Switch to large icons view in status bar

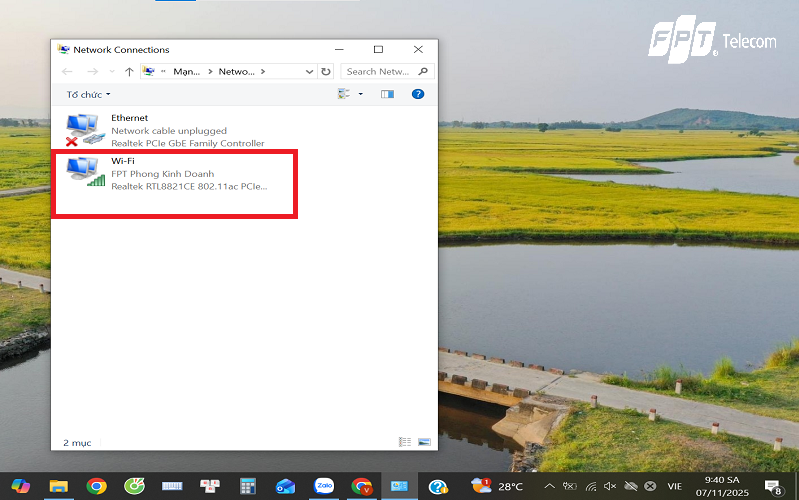click(x=424, y=442)
